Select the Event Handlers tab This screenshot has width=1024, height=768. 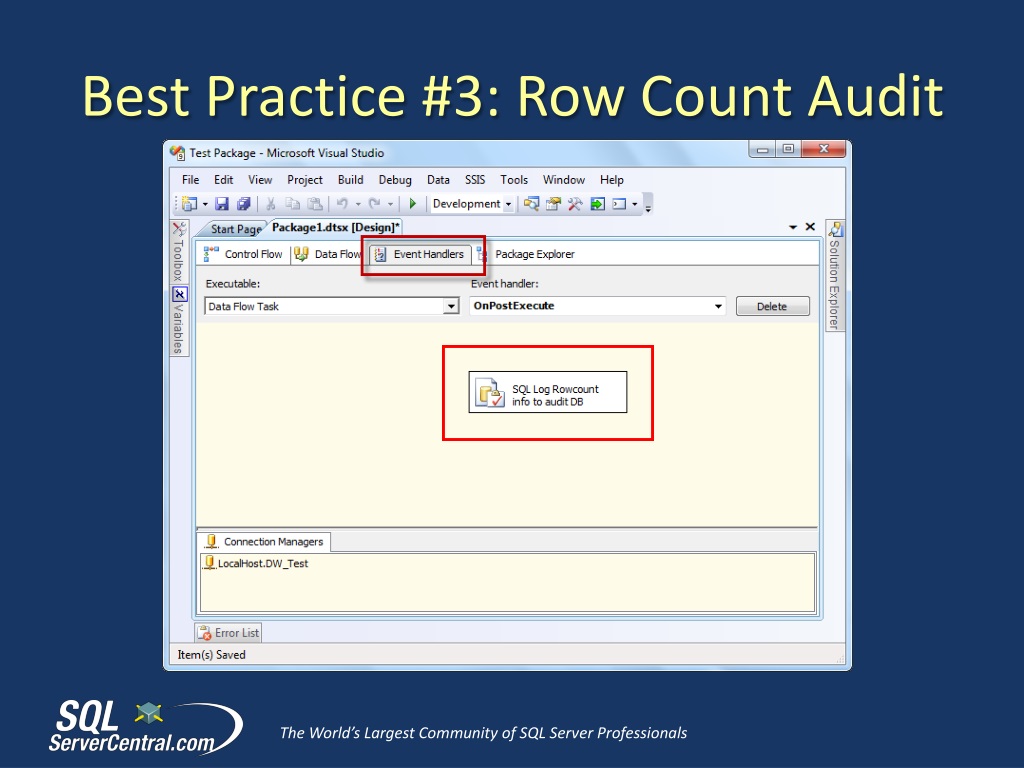(x=421, y=254)
